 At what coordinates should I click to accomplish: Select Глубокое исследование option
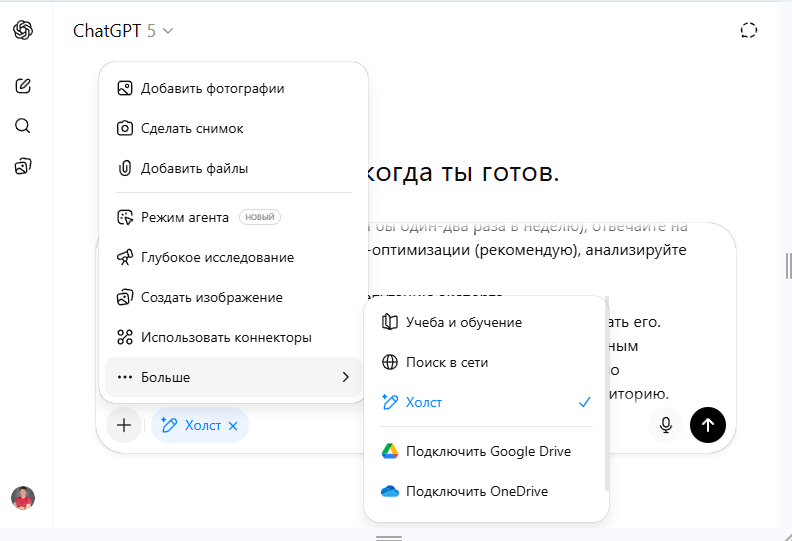coord(233,257)
